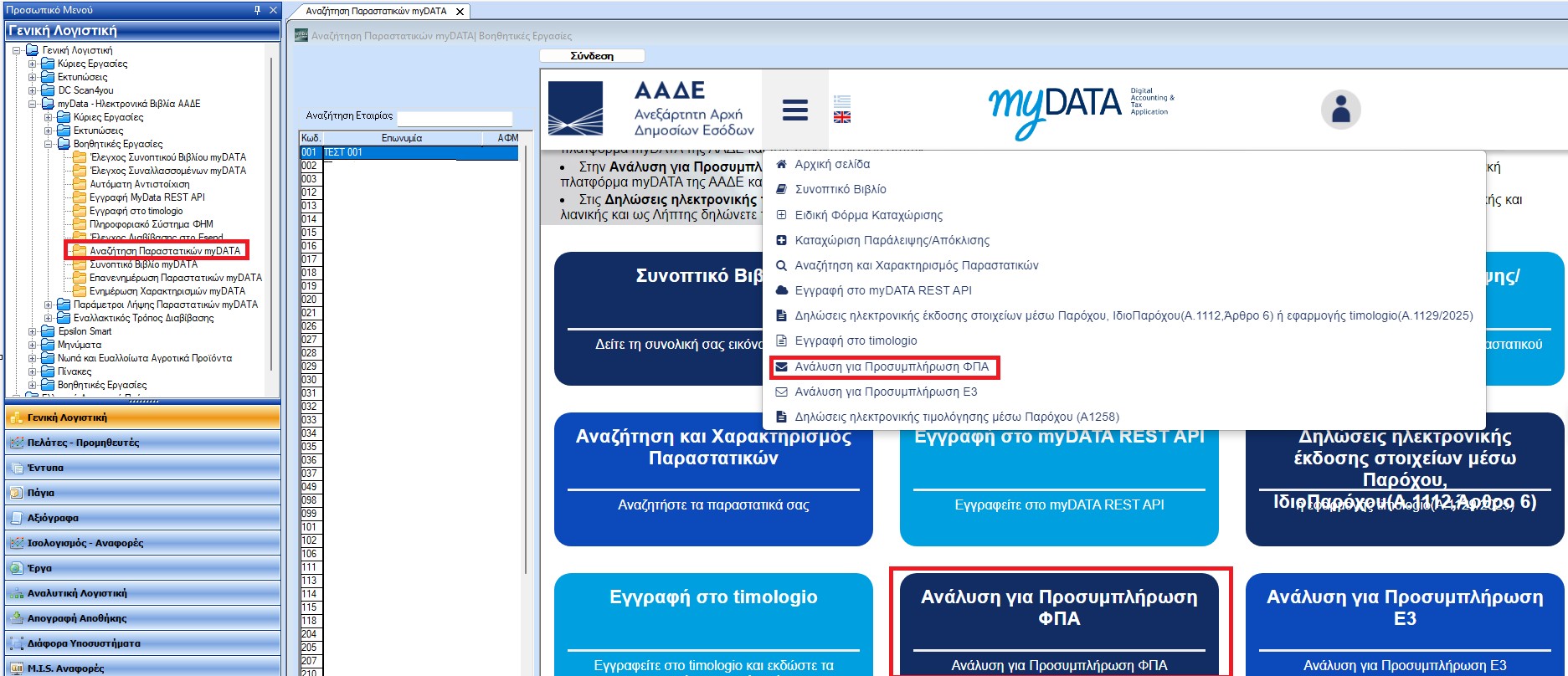Pin the Προσωπικό Μενού panel
This screenshot has width=1568, height=676.
(x=258, y=10)
